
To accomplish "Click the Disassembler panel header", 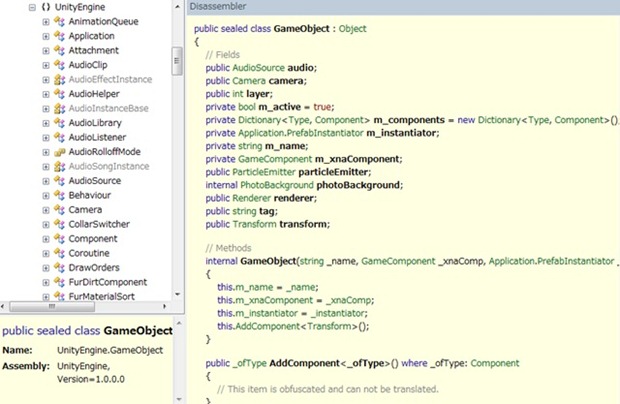I will coord(403,7).
